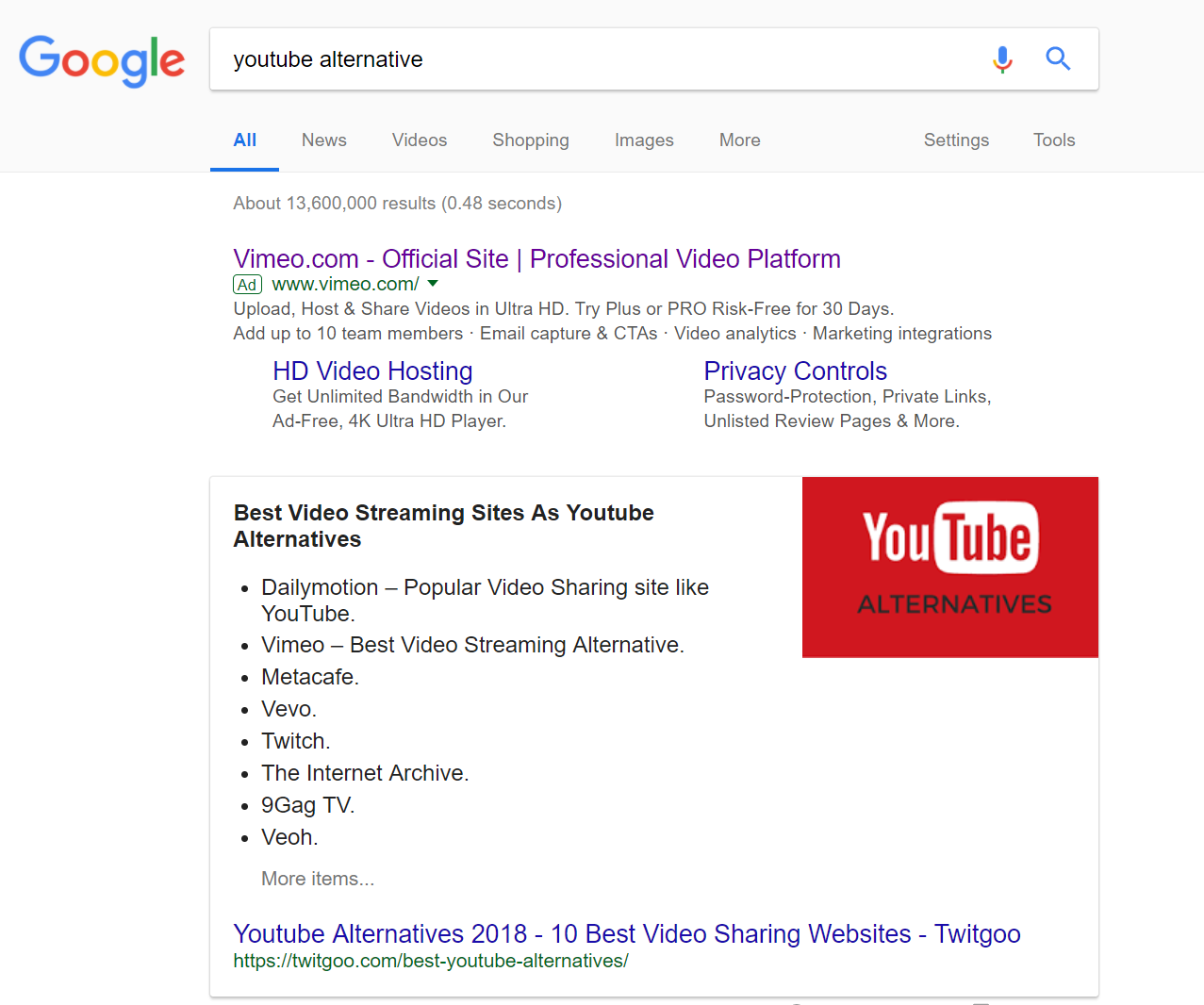
Task: Click the Vimeo – Best Video Streaming Alternative entry
Action: pyautogui.click(x=472, y=645)
